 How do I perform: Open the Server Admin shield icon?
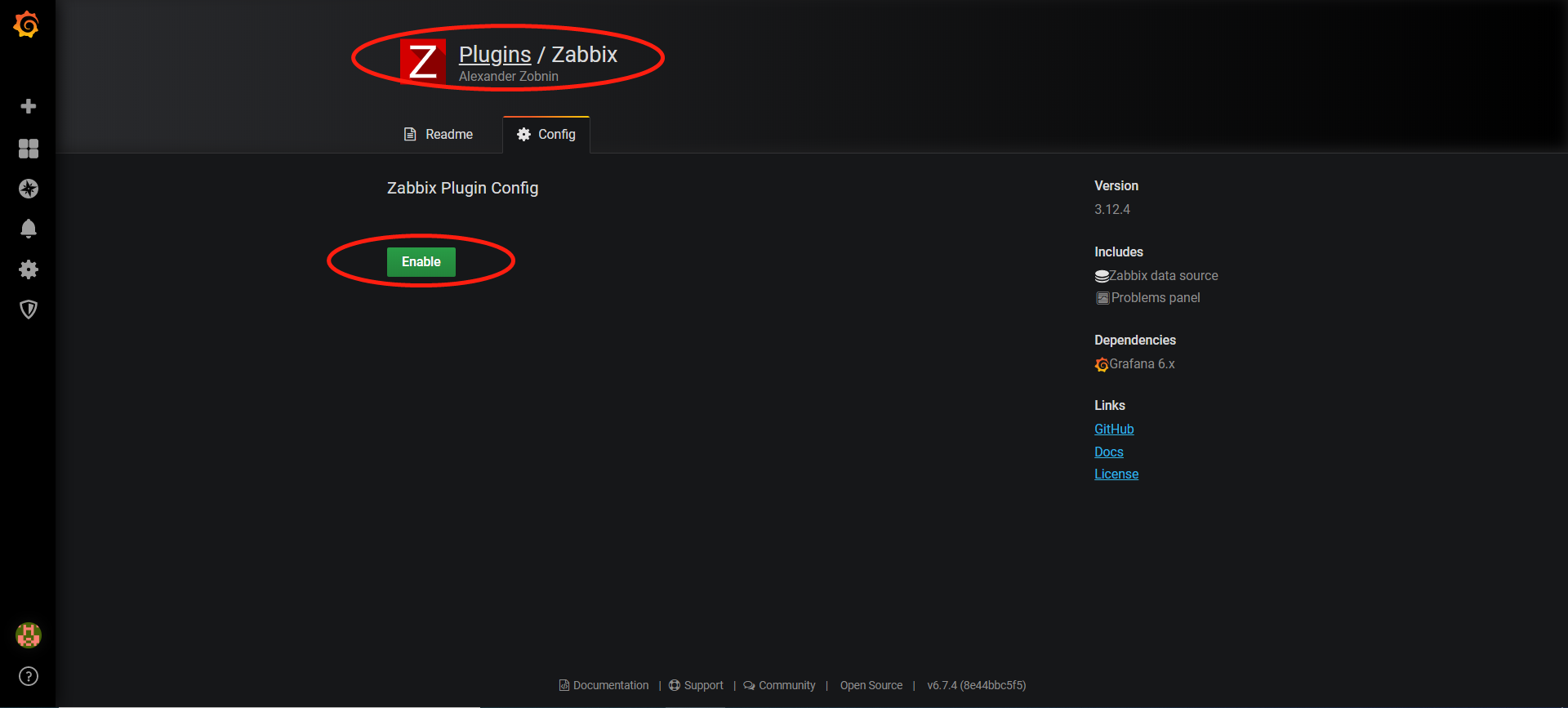click(29, 309)
